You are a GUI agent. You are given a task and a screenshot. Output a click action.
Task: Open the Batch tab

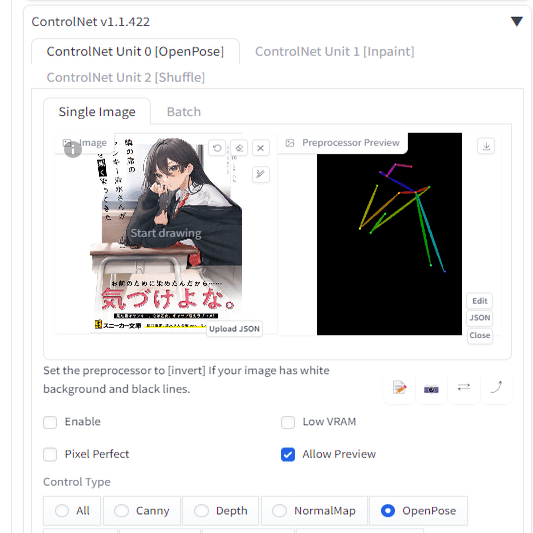(184, 111)
